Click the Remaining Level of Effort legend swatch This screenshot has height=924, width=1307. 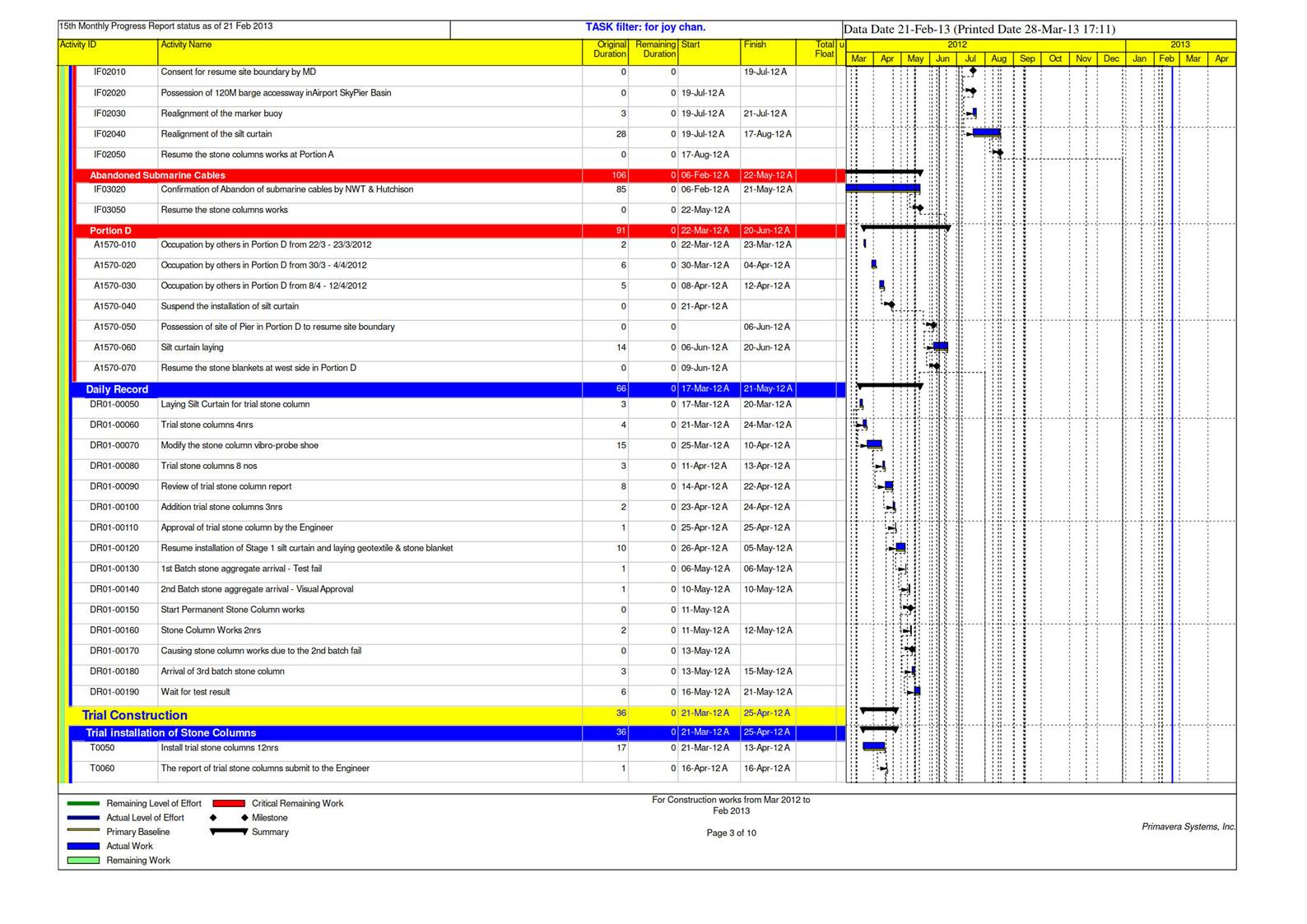pos(83,803)
